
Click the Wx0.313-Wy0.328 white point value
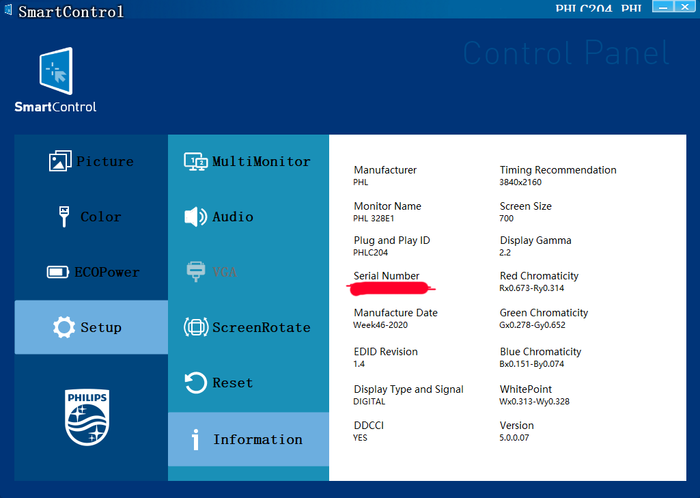pos(534,402)
